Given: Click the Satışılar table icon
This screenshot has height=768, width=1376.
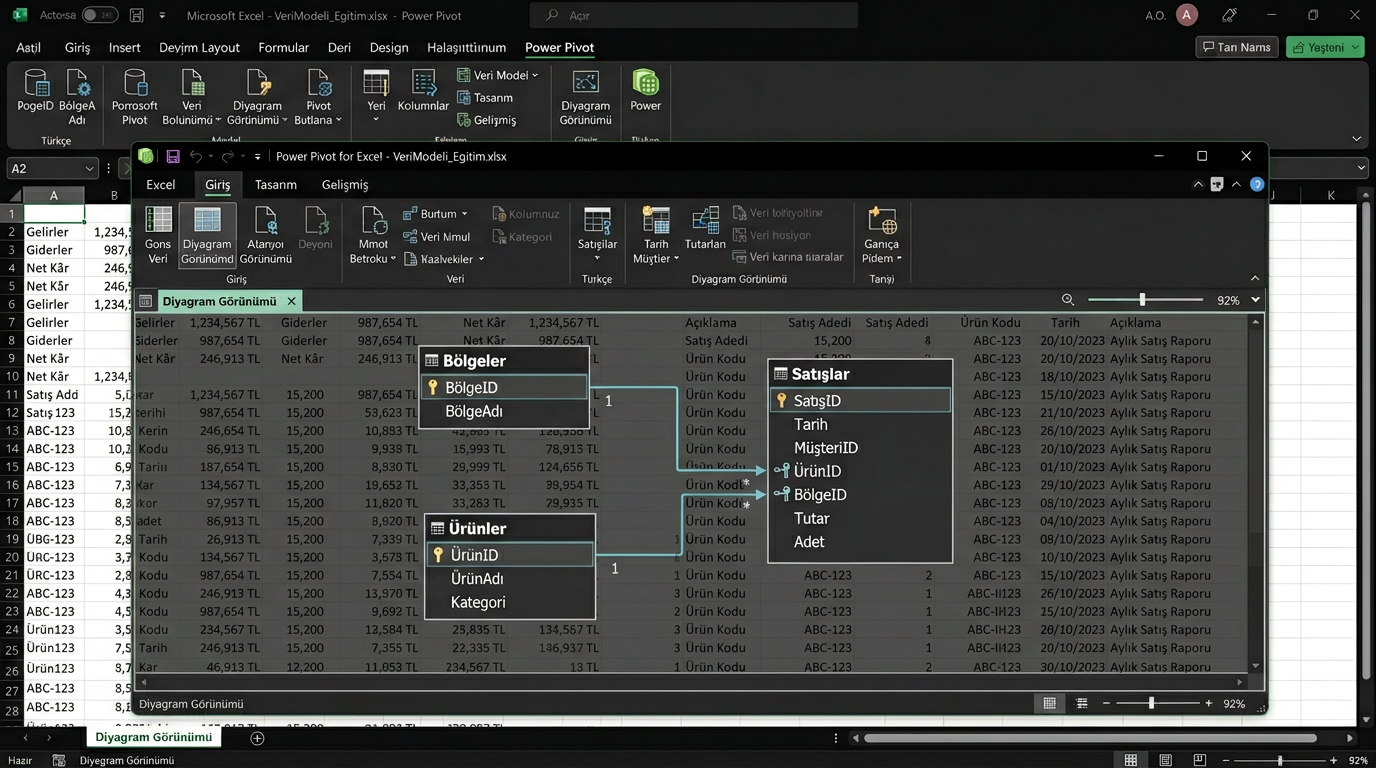Looking at the screenshot, I should point(597,229).
